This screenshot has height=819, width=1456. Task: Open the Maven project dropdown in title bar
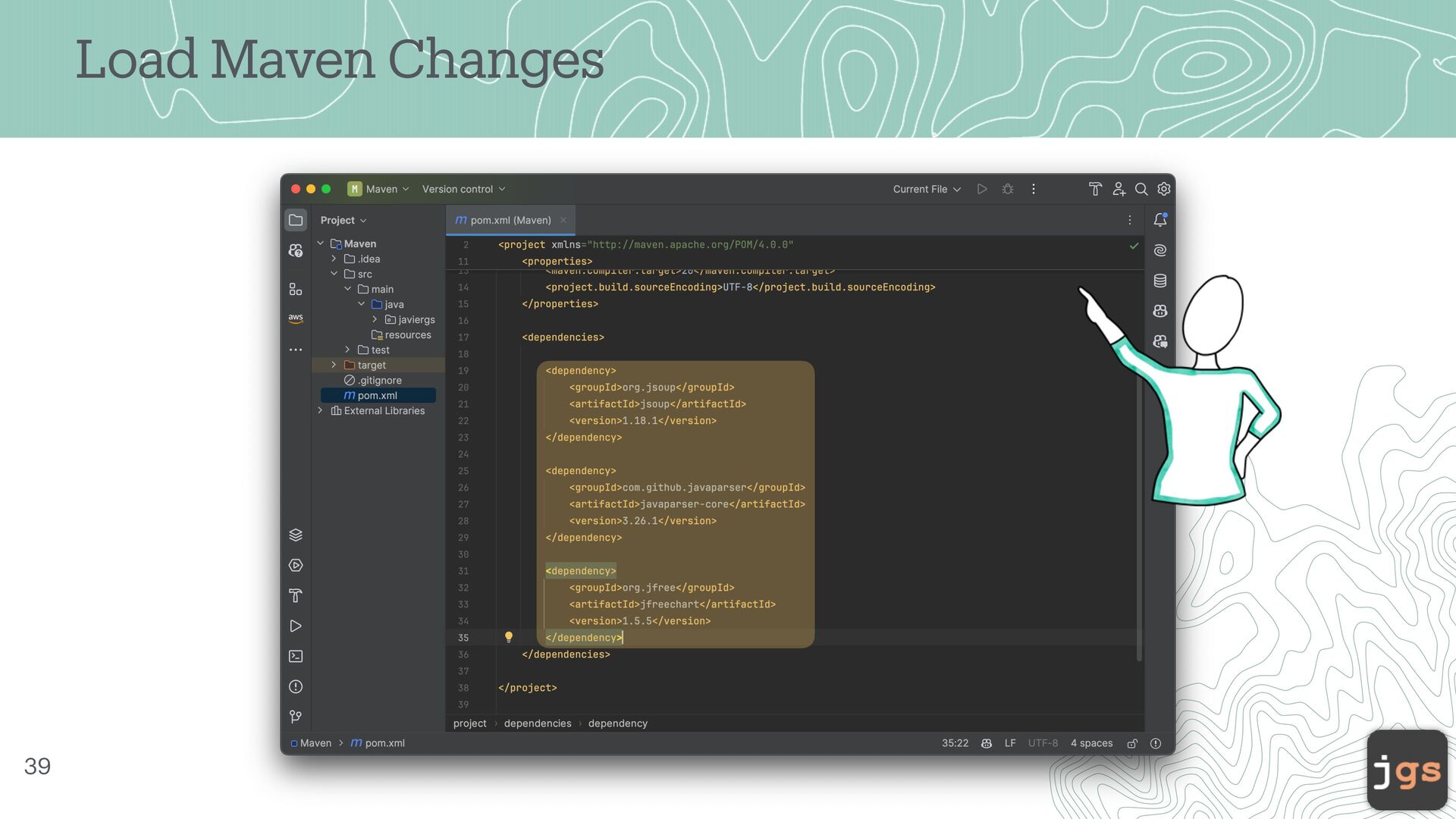(x=378, y=189)
